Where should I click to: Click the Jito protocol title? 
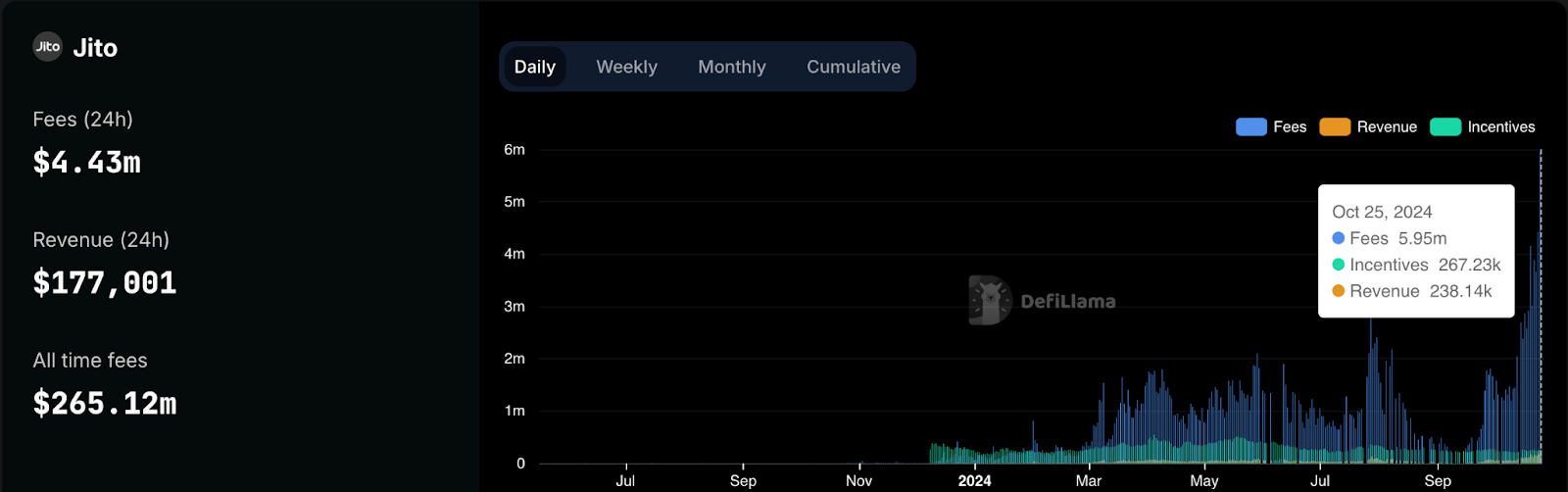click(x=95, y=48)
